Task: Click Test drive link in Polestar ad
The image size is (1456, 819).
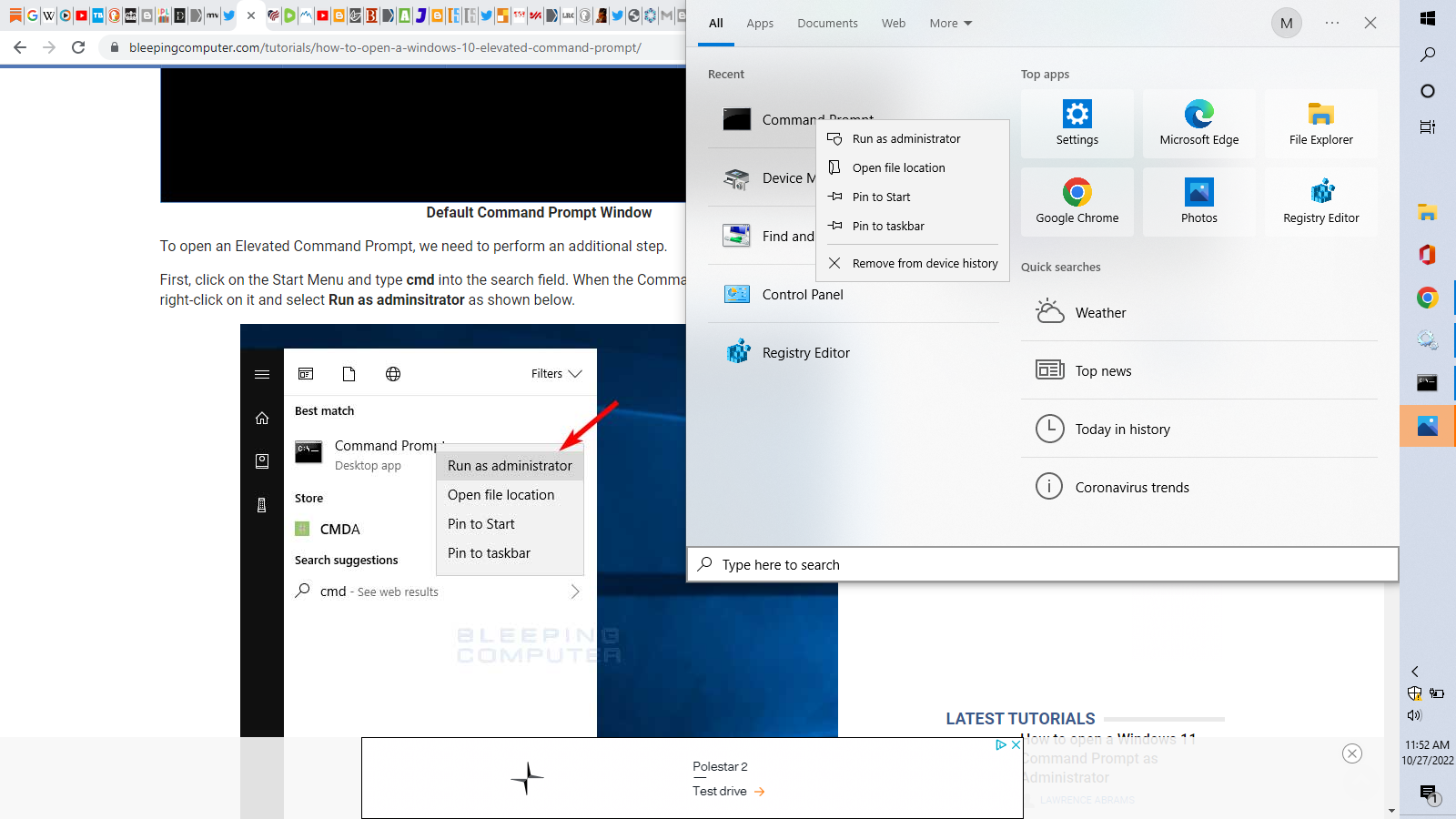Action: click(x=729, y=792)
